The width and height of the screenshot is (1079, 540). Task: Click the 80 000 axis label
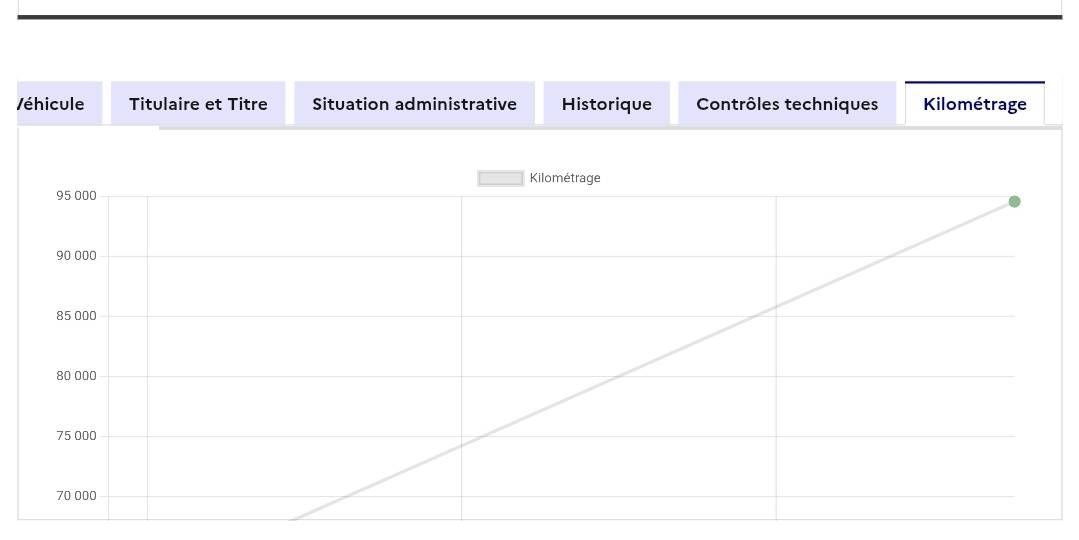tap(76, 376)
